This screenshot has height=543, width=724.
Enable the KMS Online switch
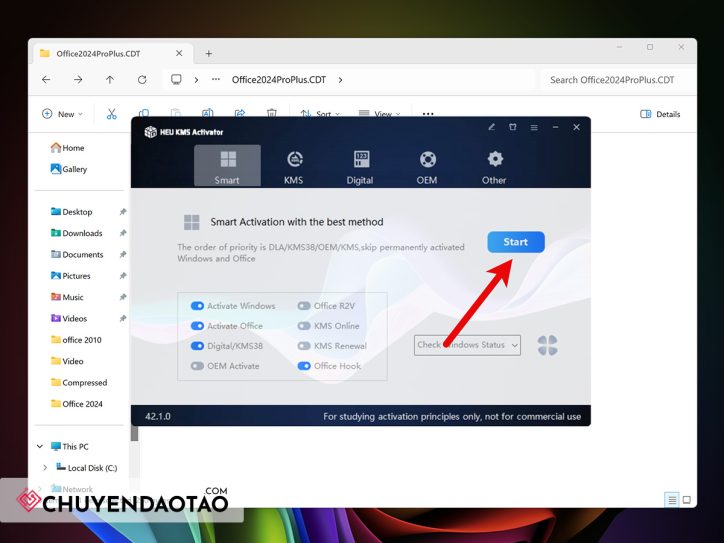[304, 326]
